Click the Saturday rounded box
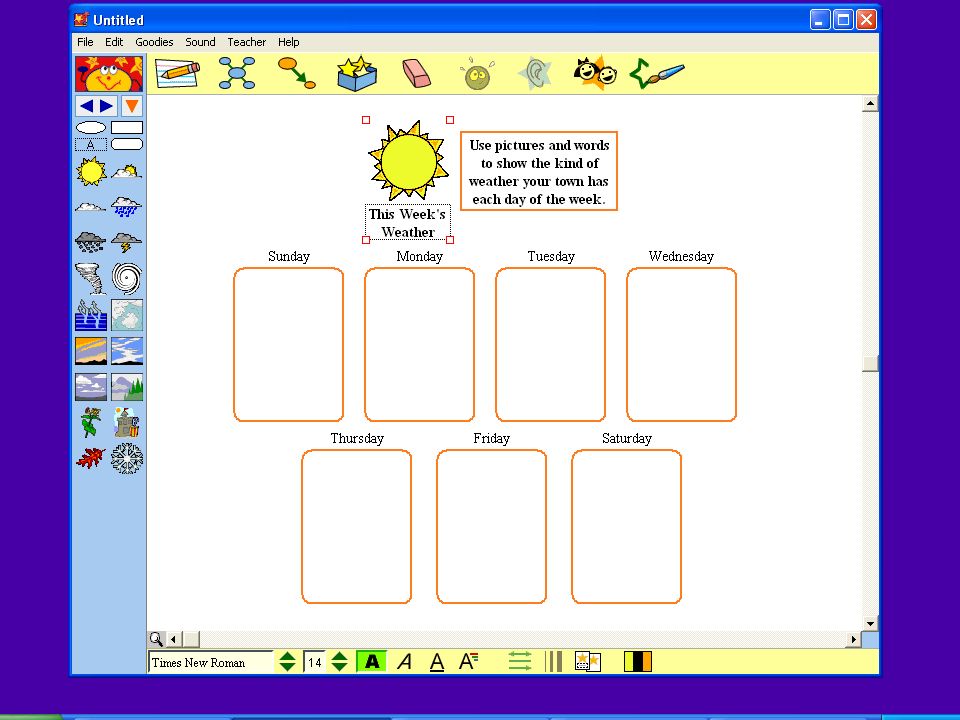Image resolution: width=960 pixels, height=720 pixels. pyautogui.click(x=626, y=527)
